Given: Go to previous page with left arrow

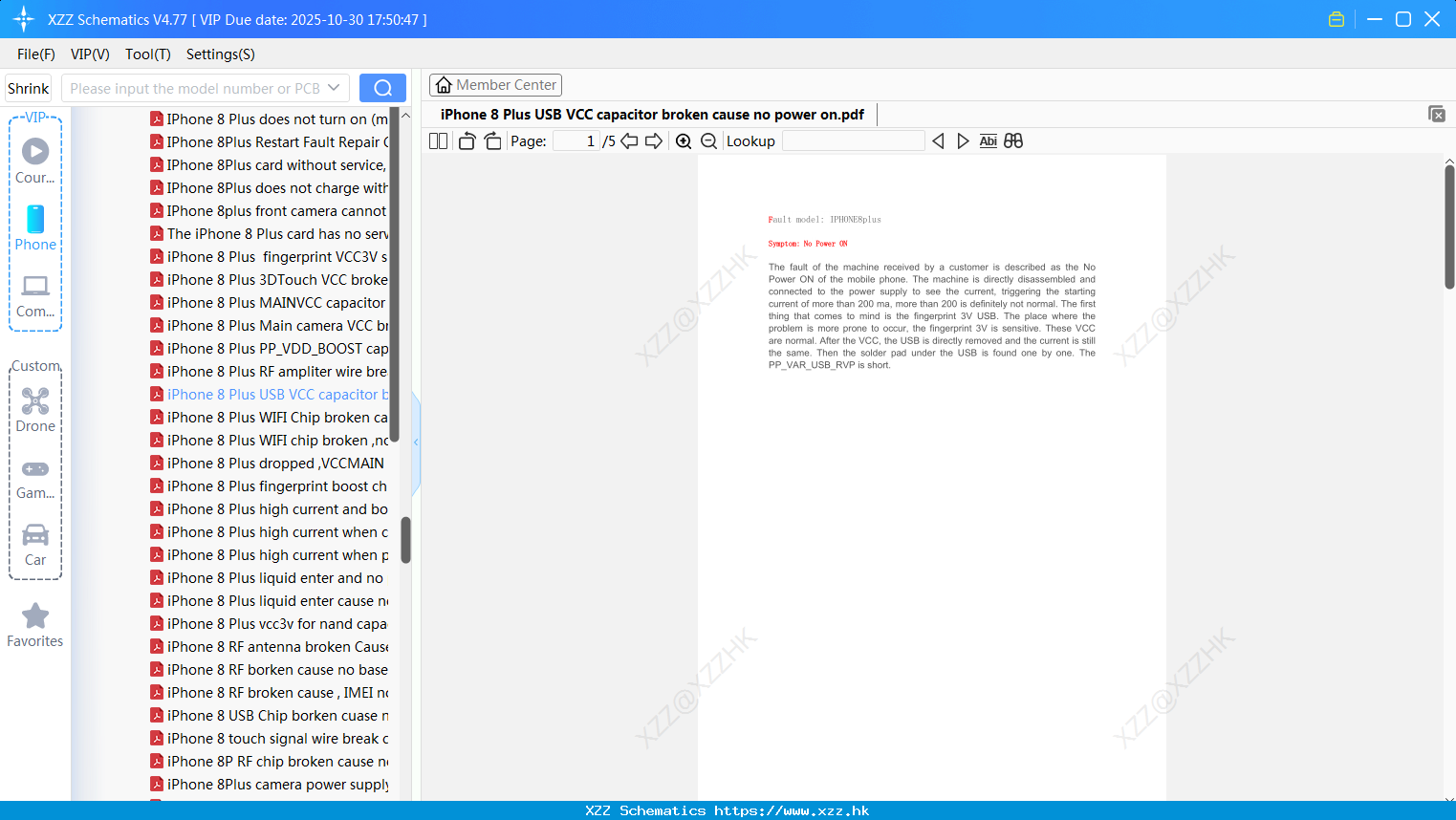Looking at the screenshot, I should 629,141.
